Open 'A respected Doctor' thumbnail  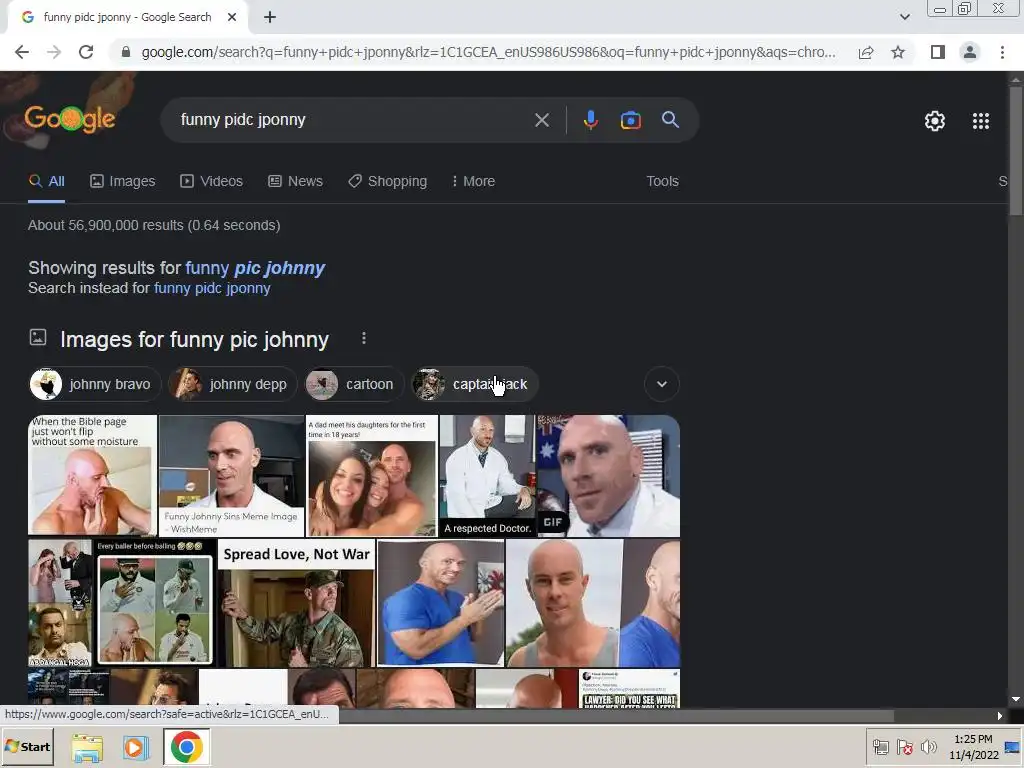(487, 475)
